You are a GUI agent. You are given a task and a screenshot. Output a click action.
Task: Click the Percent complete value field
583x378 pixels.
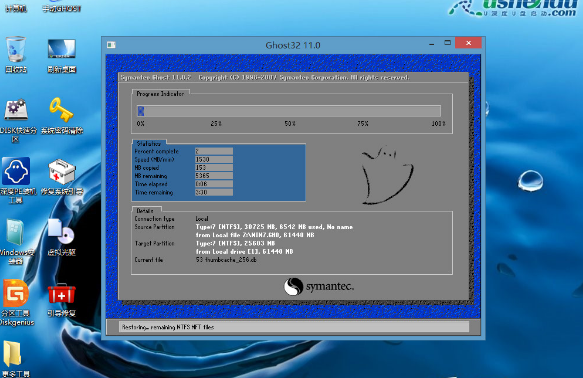point(214,151)
